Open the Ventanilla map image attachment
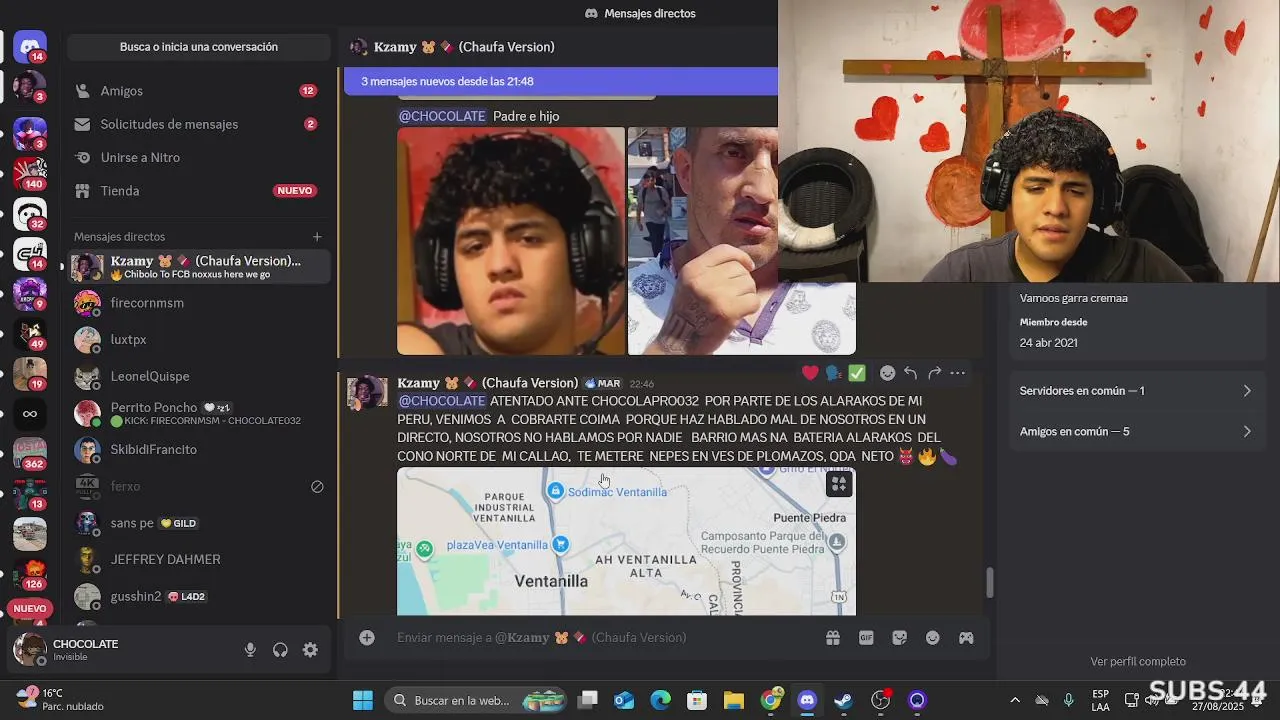 click(x=626, y=541)
